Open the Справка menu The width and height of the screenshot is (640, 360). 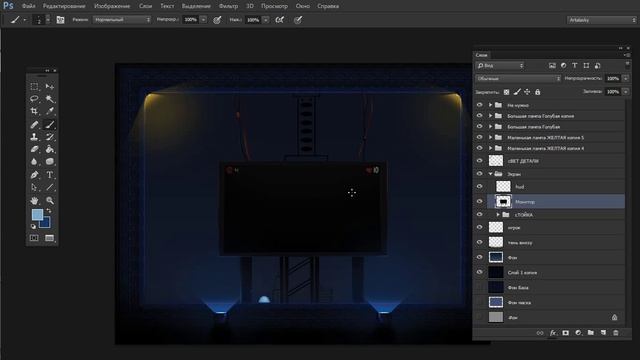tap(328, 6)
